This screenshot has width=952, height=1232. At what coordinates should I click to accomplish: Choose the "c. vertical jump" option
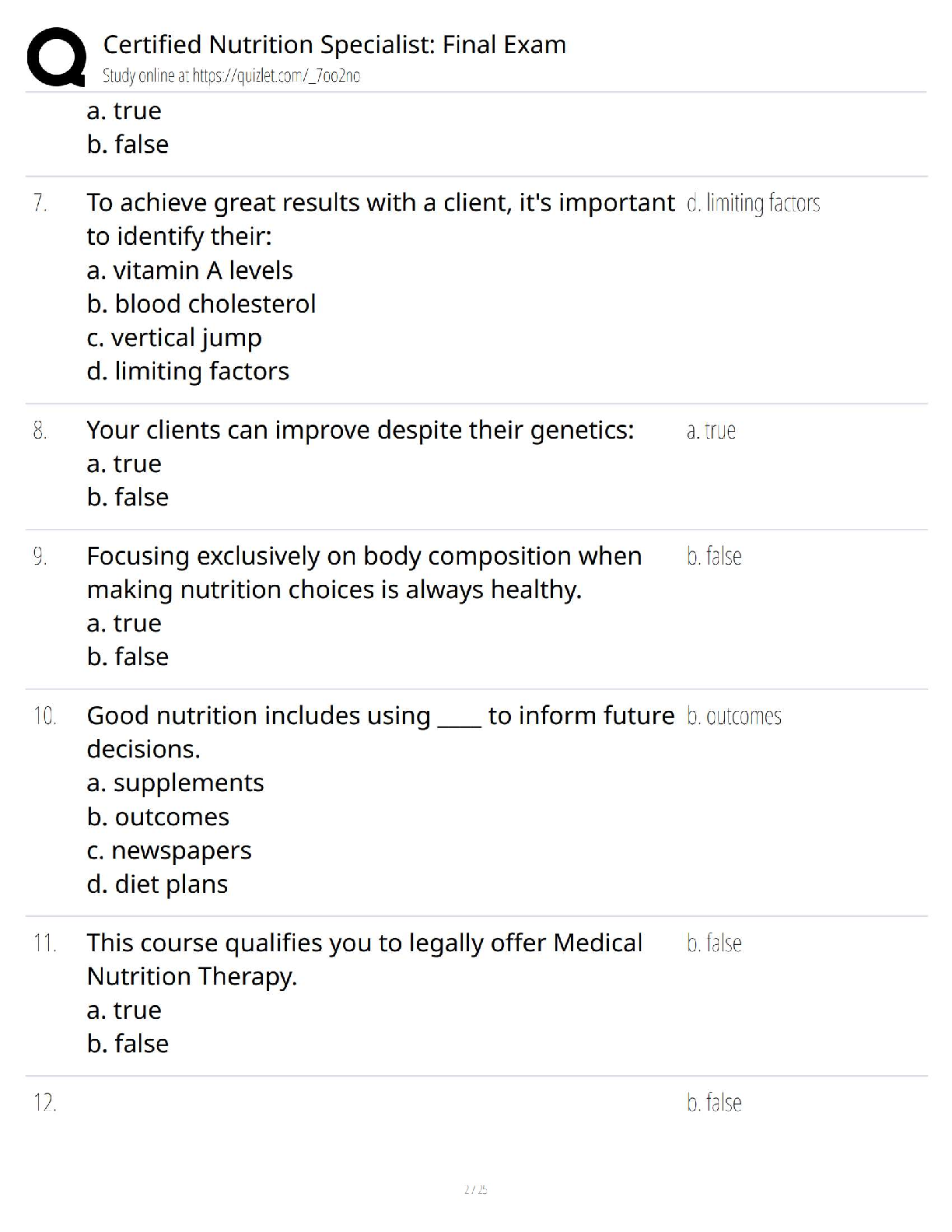[174, 338]
